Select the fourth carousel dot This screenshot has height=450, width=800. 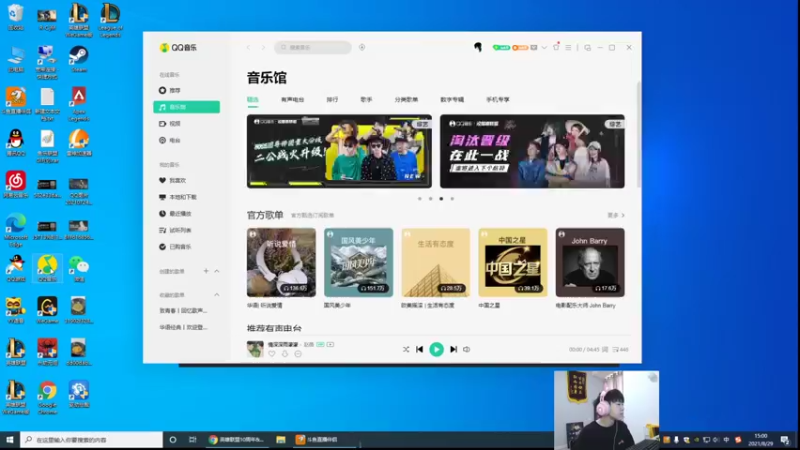pos(452,199)
